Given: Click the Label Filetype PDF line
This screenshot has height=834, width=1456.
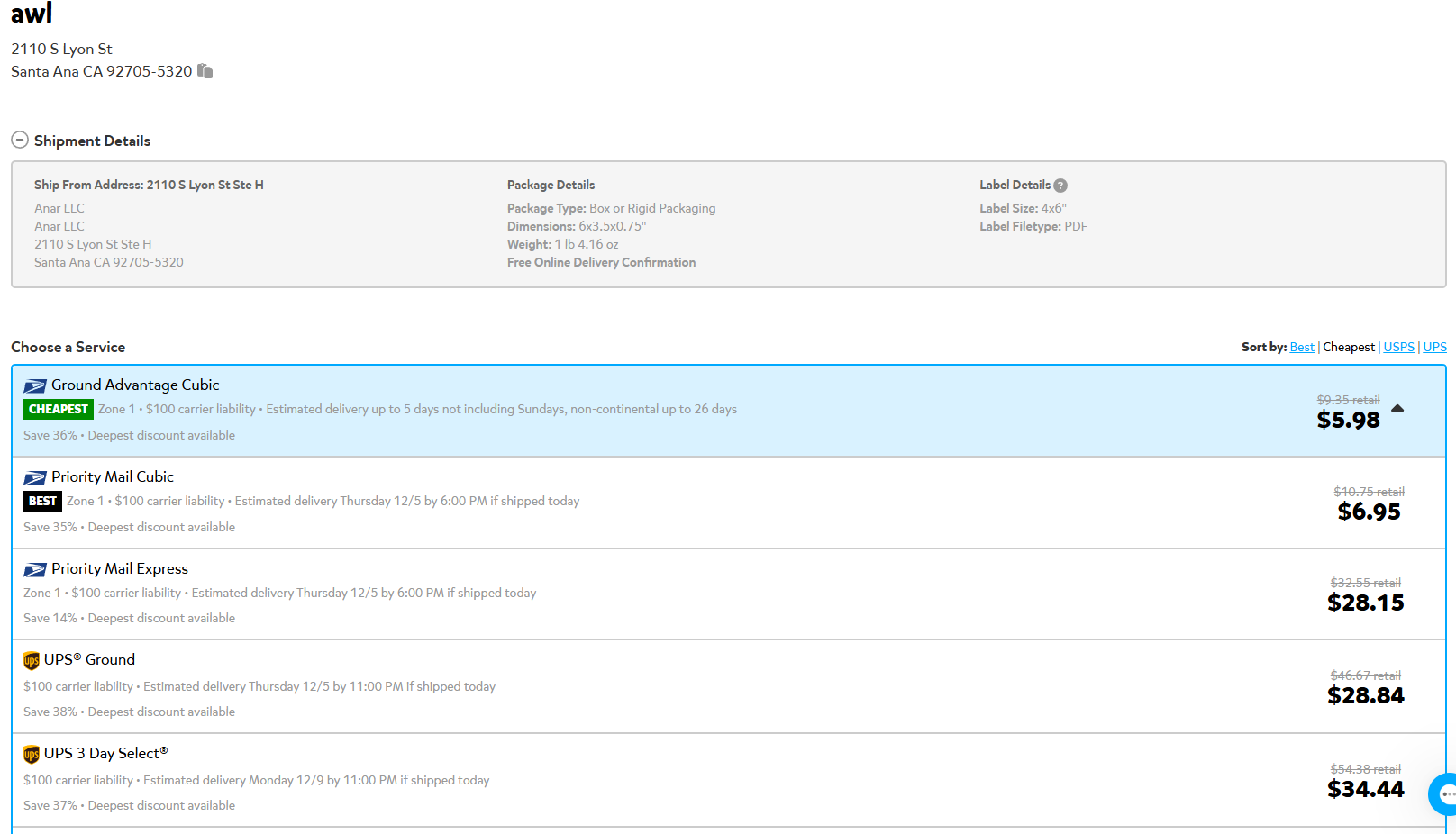Looking at the screenshot, I should [1033, 226].
